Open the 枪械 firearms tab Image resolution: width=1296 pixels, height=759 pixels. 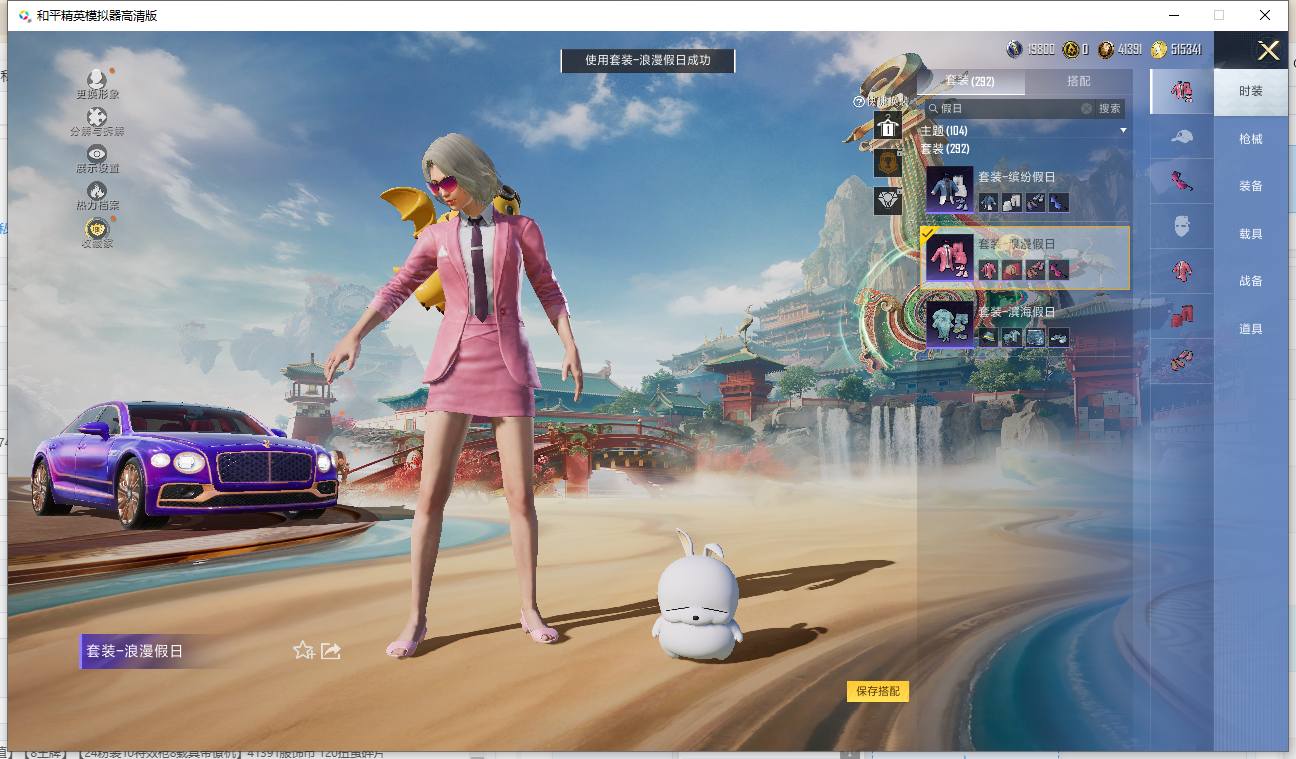pyautogui.click(x=1251, y=139)
